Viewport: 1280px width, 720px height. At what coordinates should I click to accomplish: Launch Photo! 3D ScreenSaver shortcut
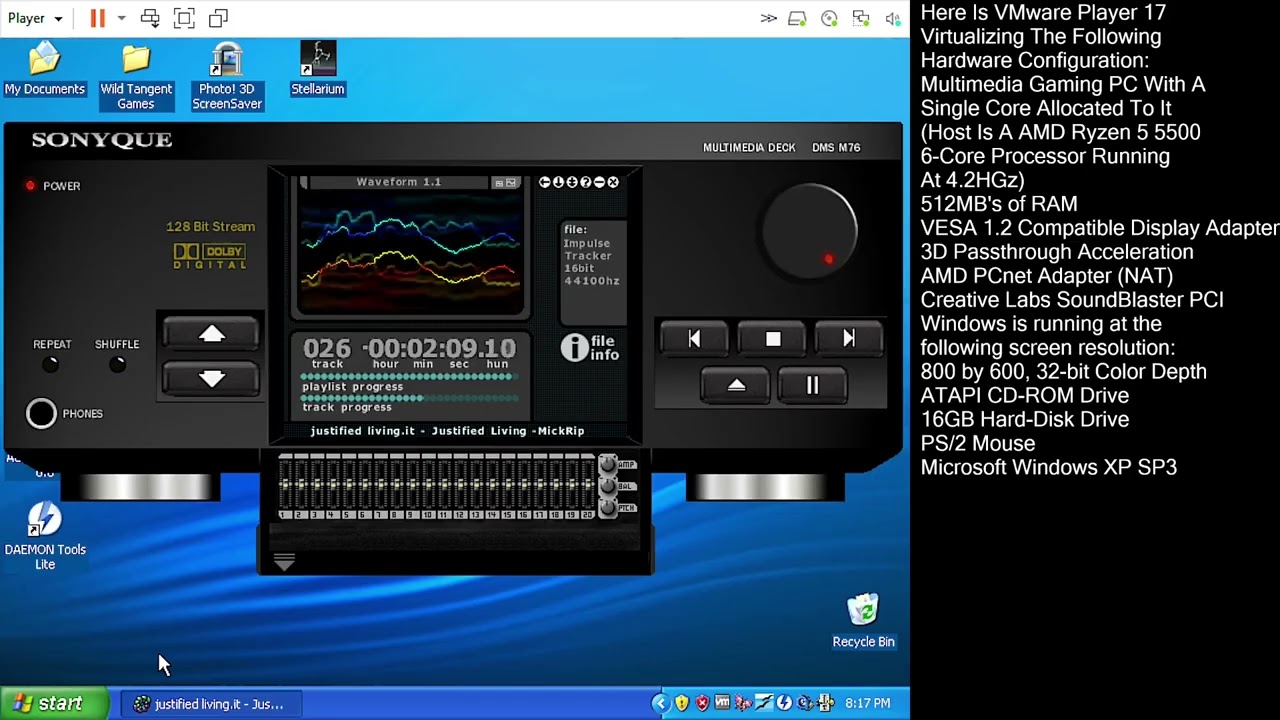tap(227, 76)
